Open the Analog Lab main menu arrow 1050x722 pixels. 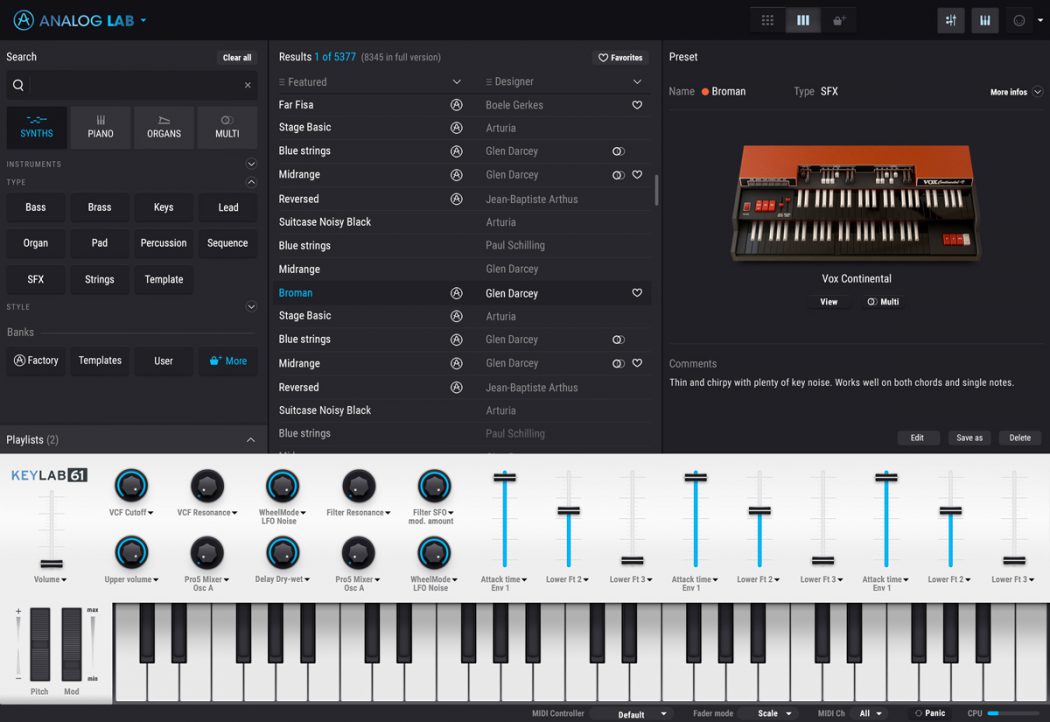coord(143,21)
